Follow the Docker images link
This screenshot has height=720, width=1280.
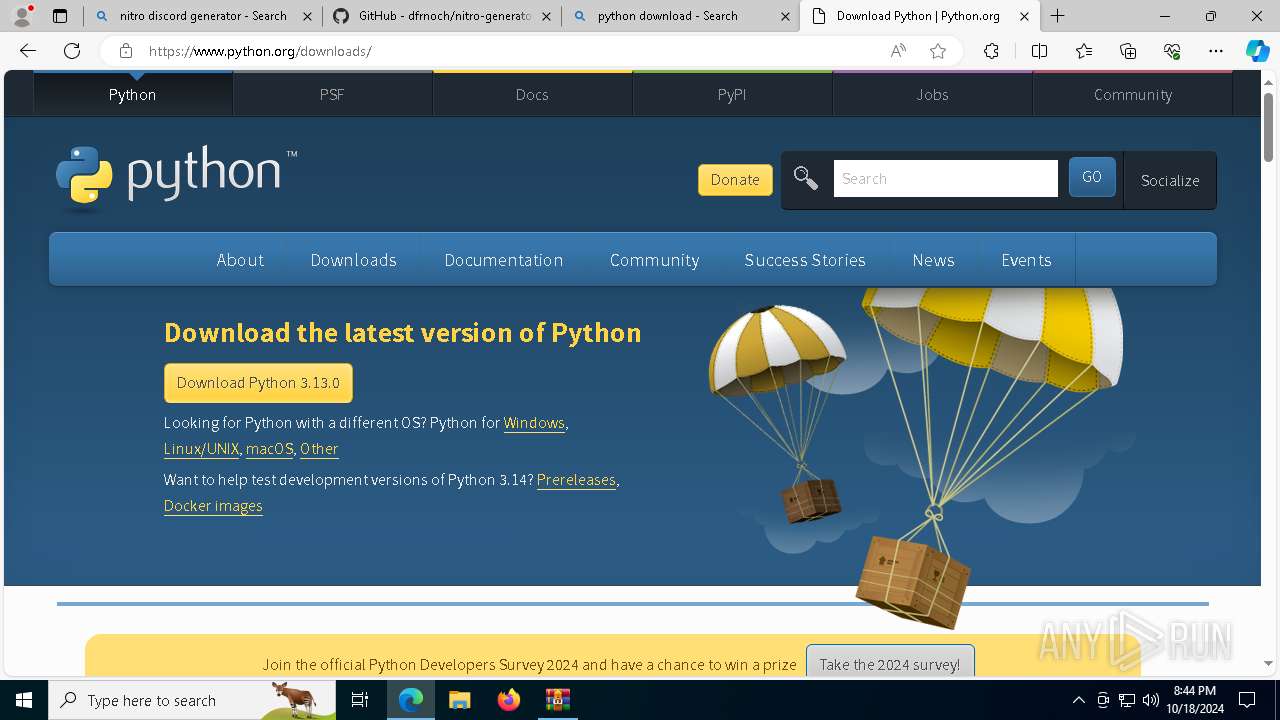click(213, 506)
